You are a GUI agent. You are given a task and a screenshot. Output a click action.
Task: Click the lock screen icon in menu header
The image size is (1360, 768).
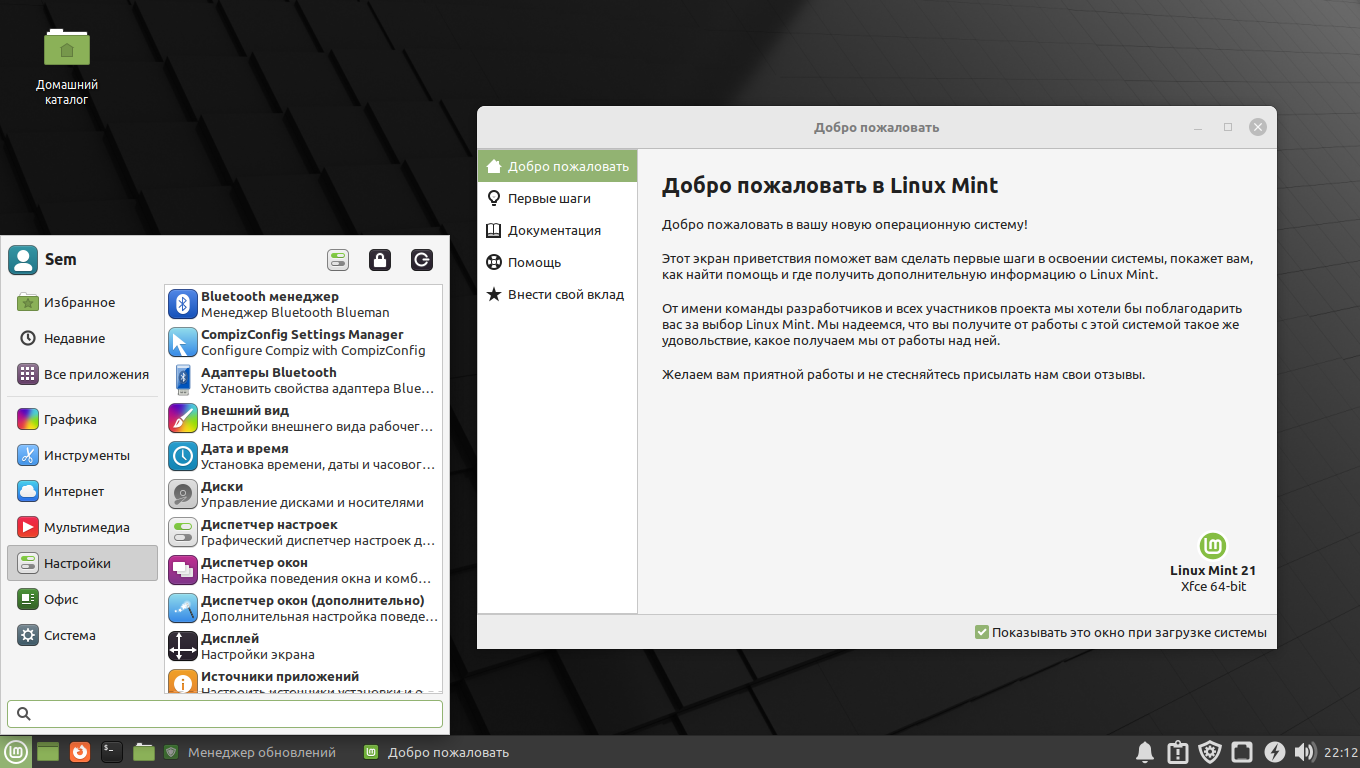click(x=379, y=260)
